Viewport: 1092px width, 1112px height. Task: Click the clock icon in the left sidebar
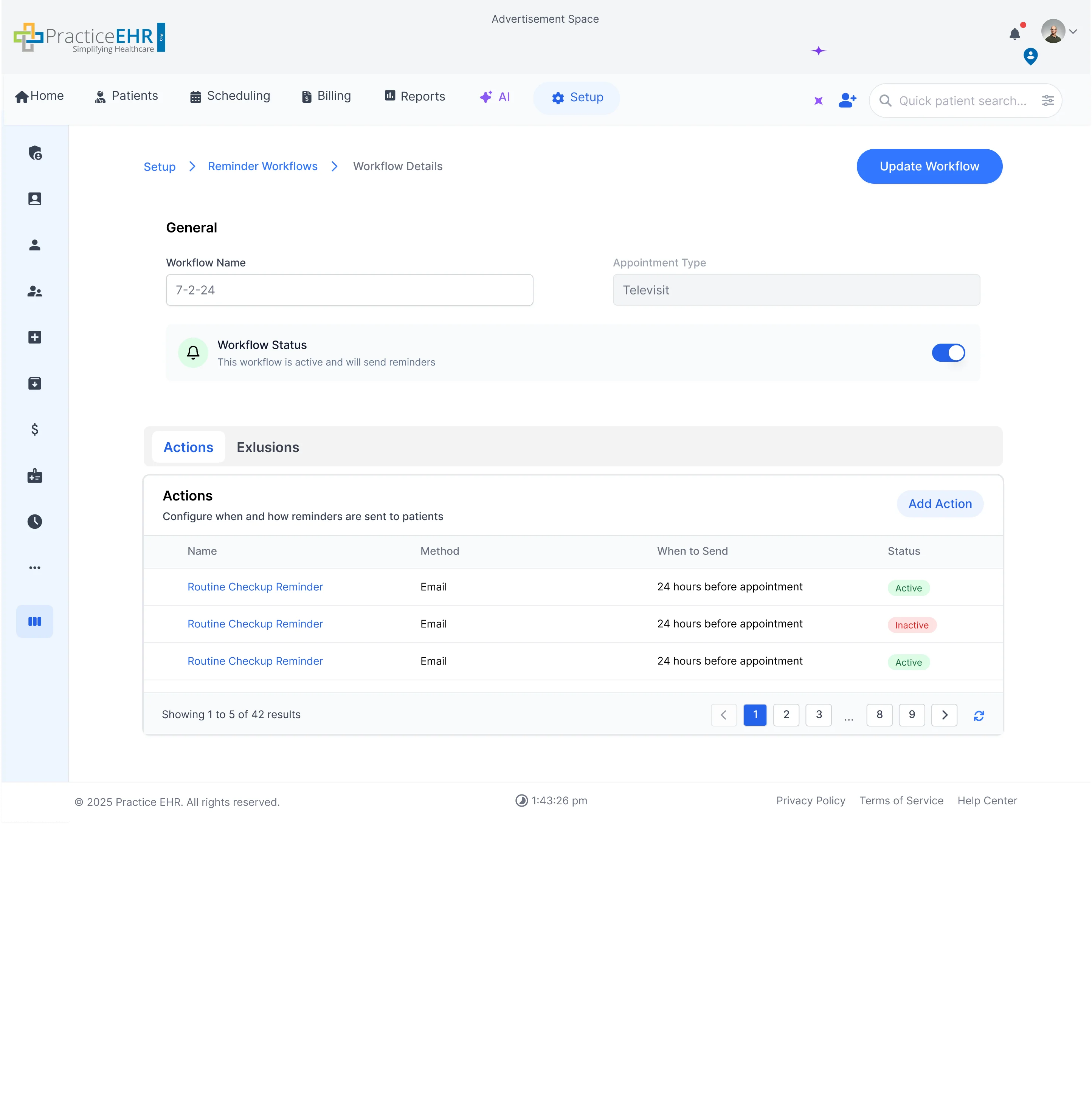click(35, 522)
